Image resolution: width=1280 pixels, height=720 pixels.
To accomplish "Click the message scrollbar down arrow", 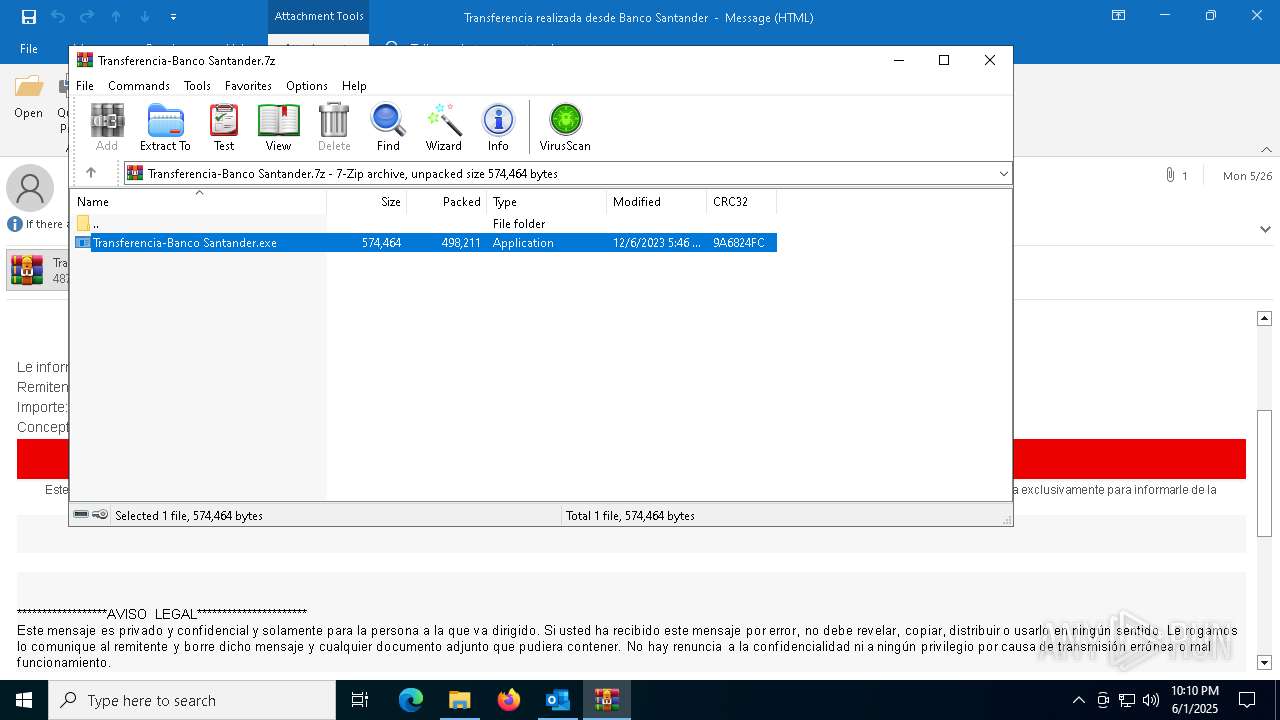I will (x=1264, y=662).
